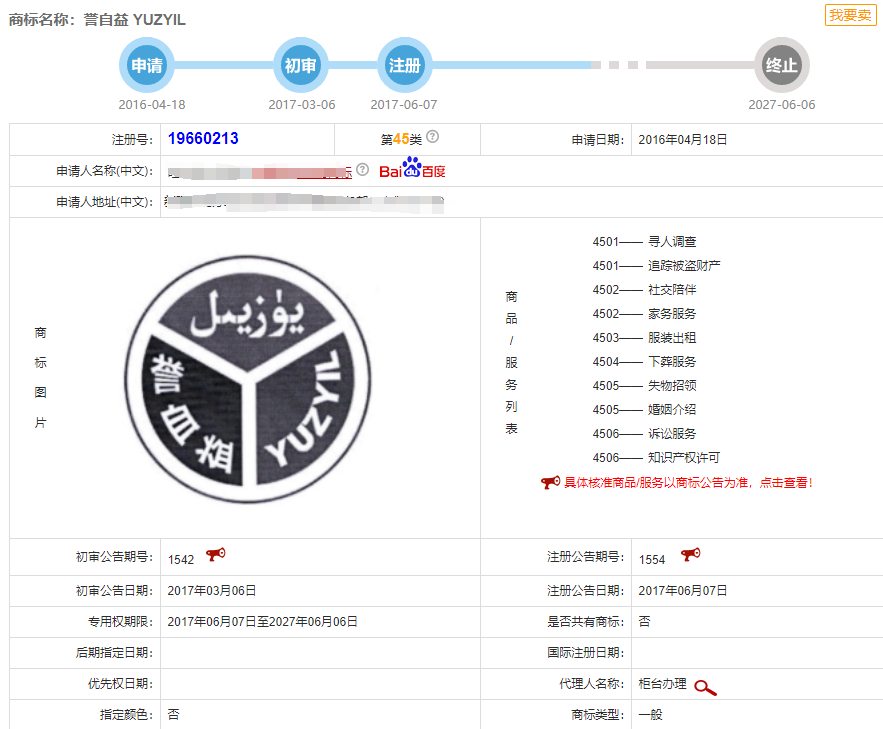Select the 4503 服装出租 service row
883x729 pixels.
tap(644, 338)
